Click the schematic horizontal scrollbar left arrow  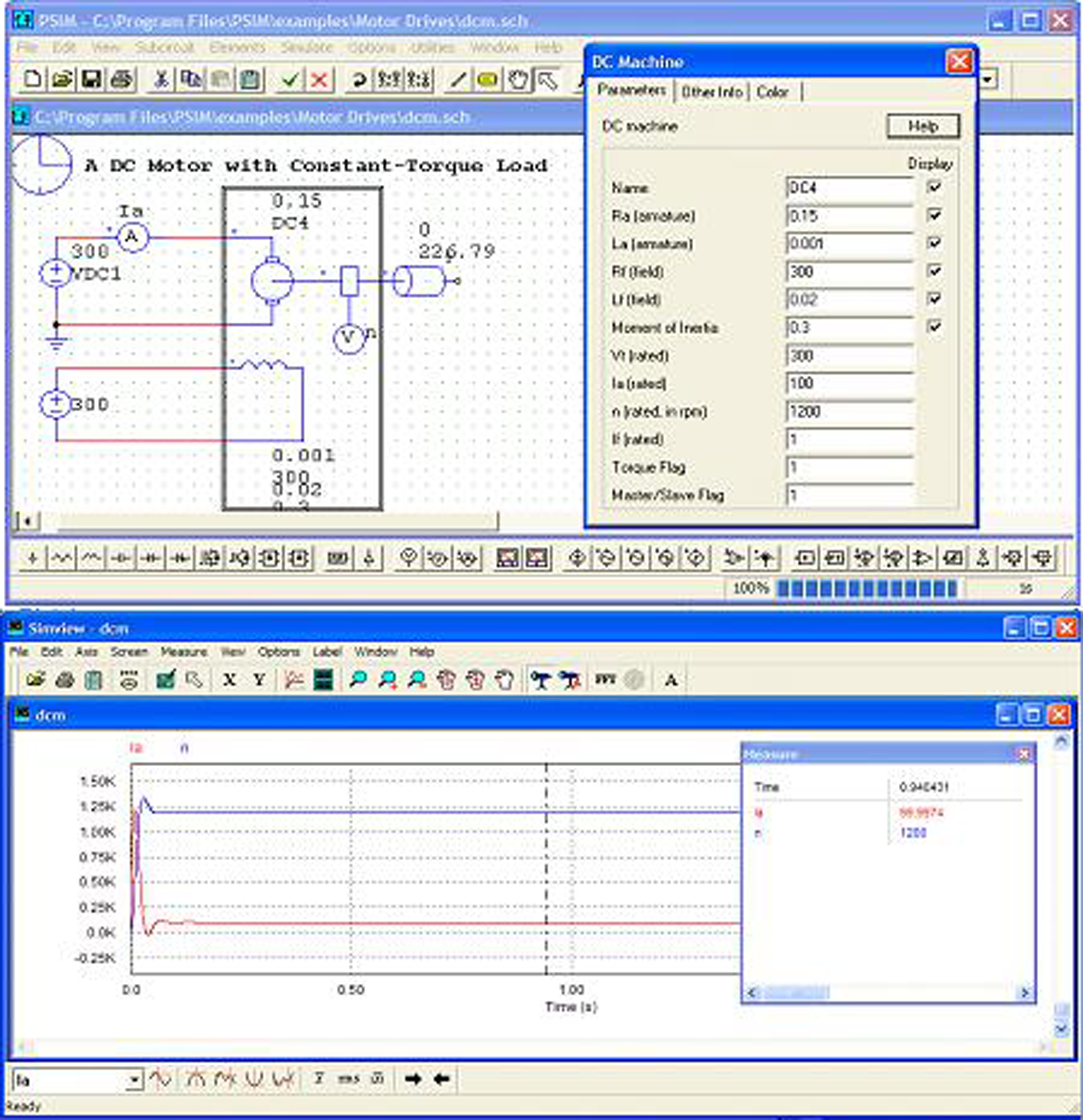pos(28,521)
